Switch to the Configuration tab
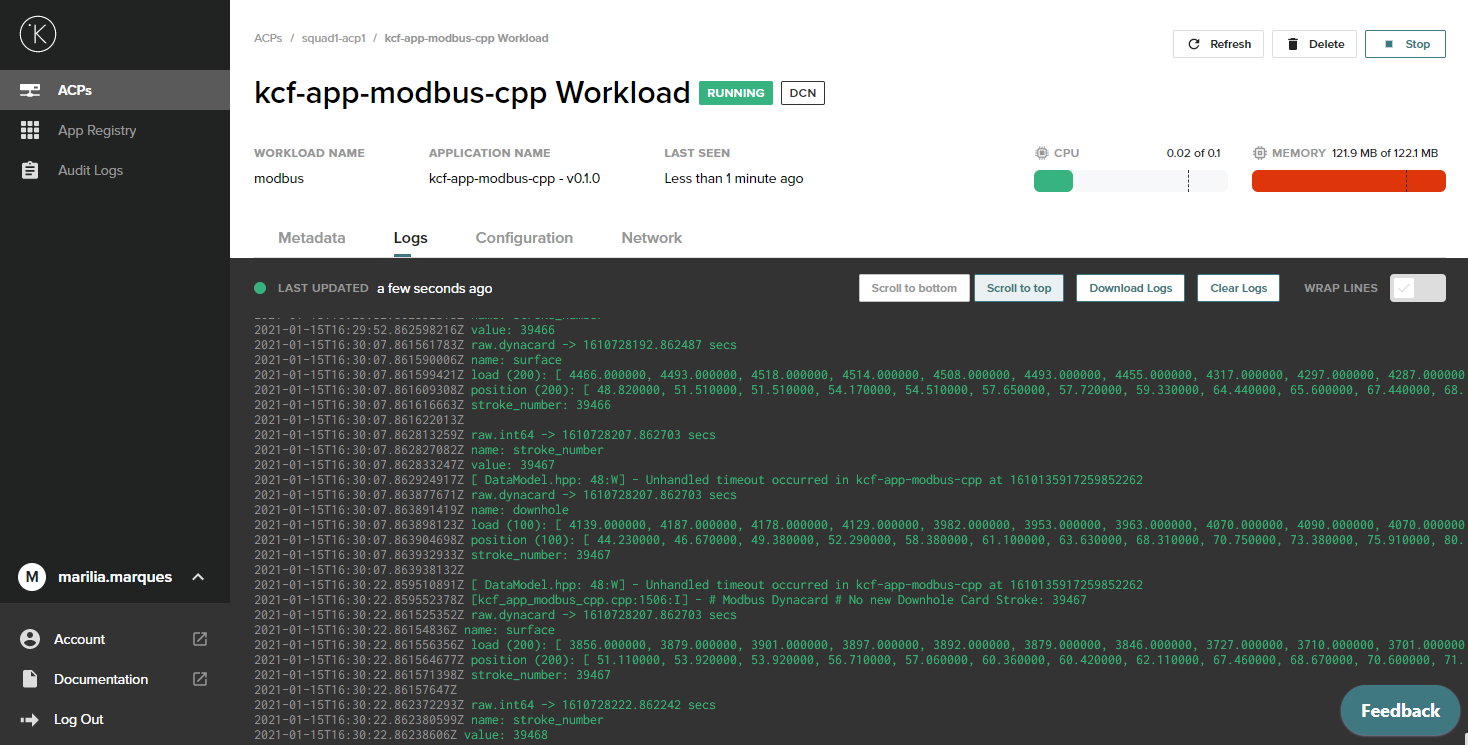The height and width of the screenshot is (745, 1468). click(524, 238)
